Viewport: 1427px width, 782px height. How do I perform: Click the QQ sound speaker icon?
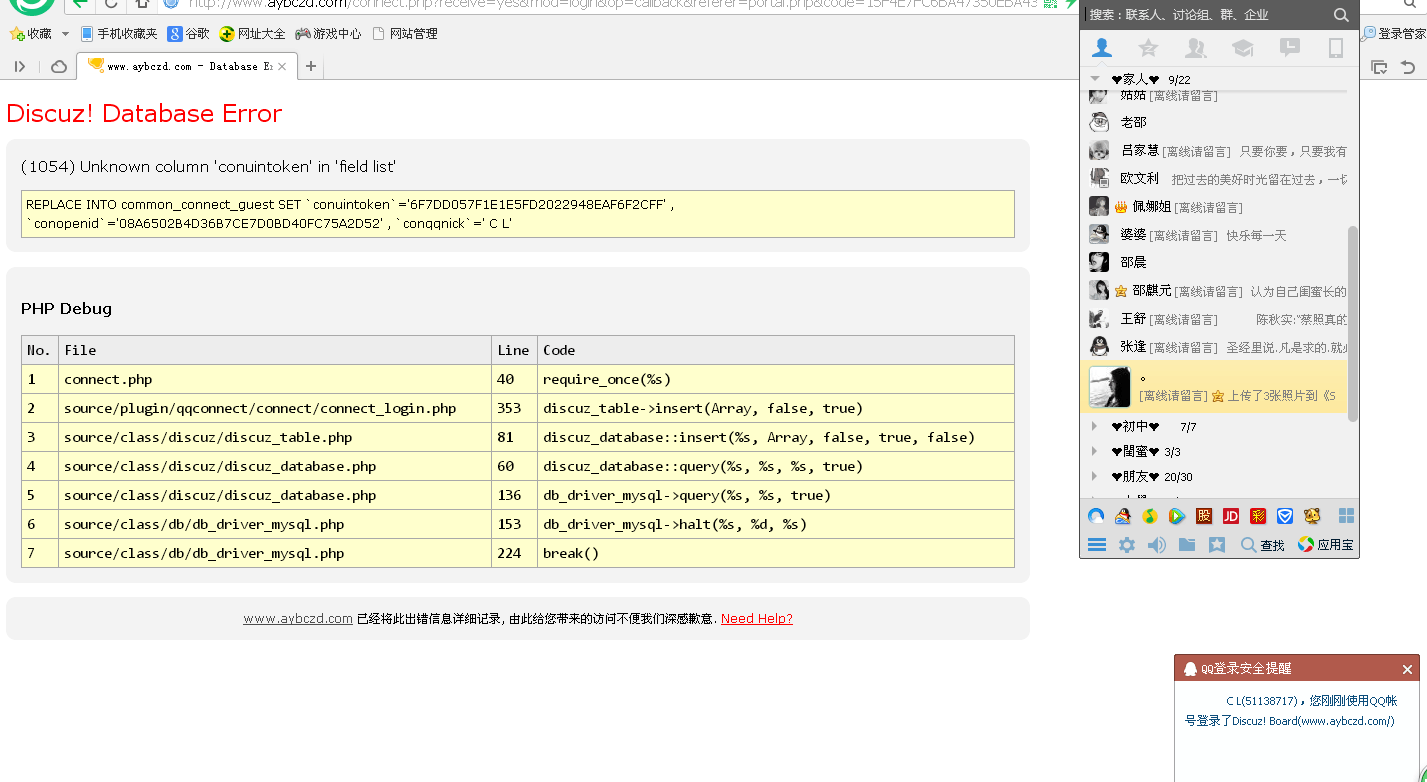pos(1156,545)
